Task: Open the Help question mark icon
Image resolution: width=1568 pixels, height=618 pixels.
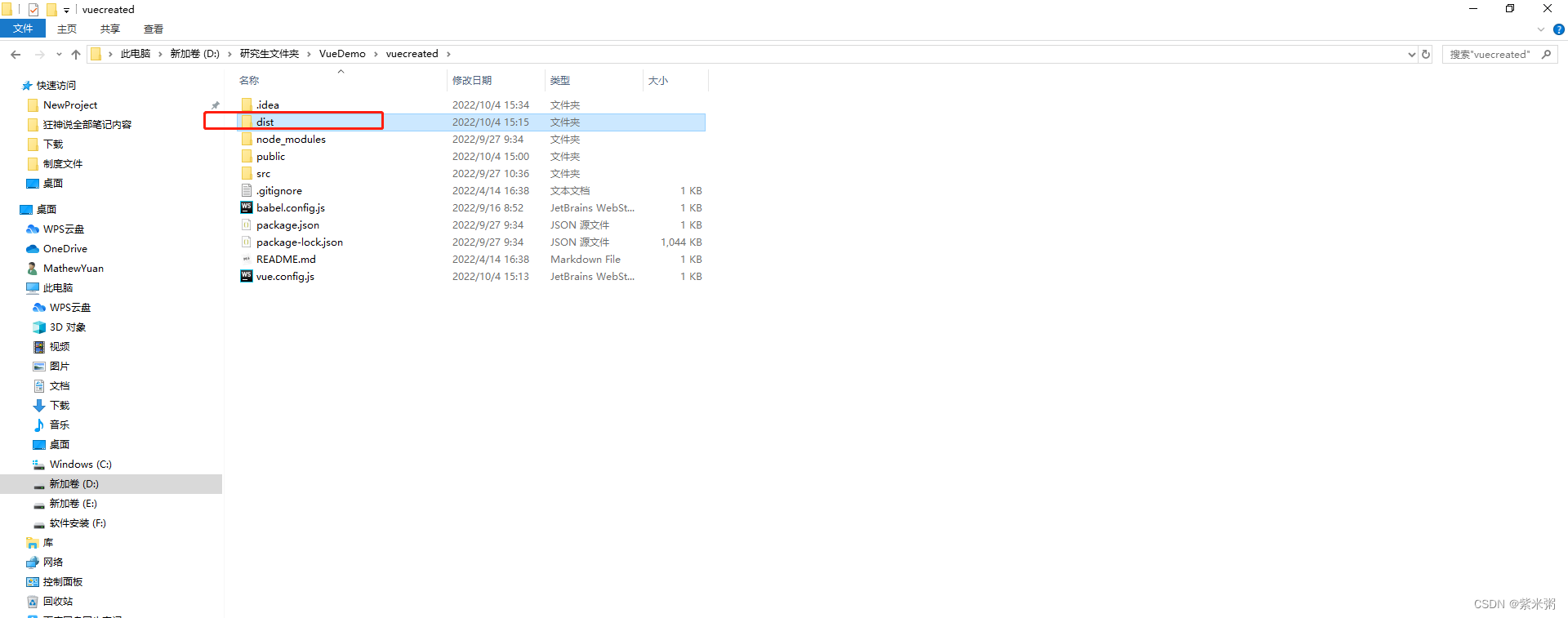Action: [x=1559, y=29]
